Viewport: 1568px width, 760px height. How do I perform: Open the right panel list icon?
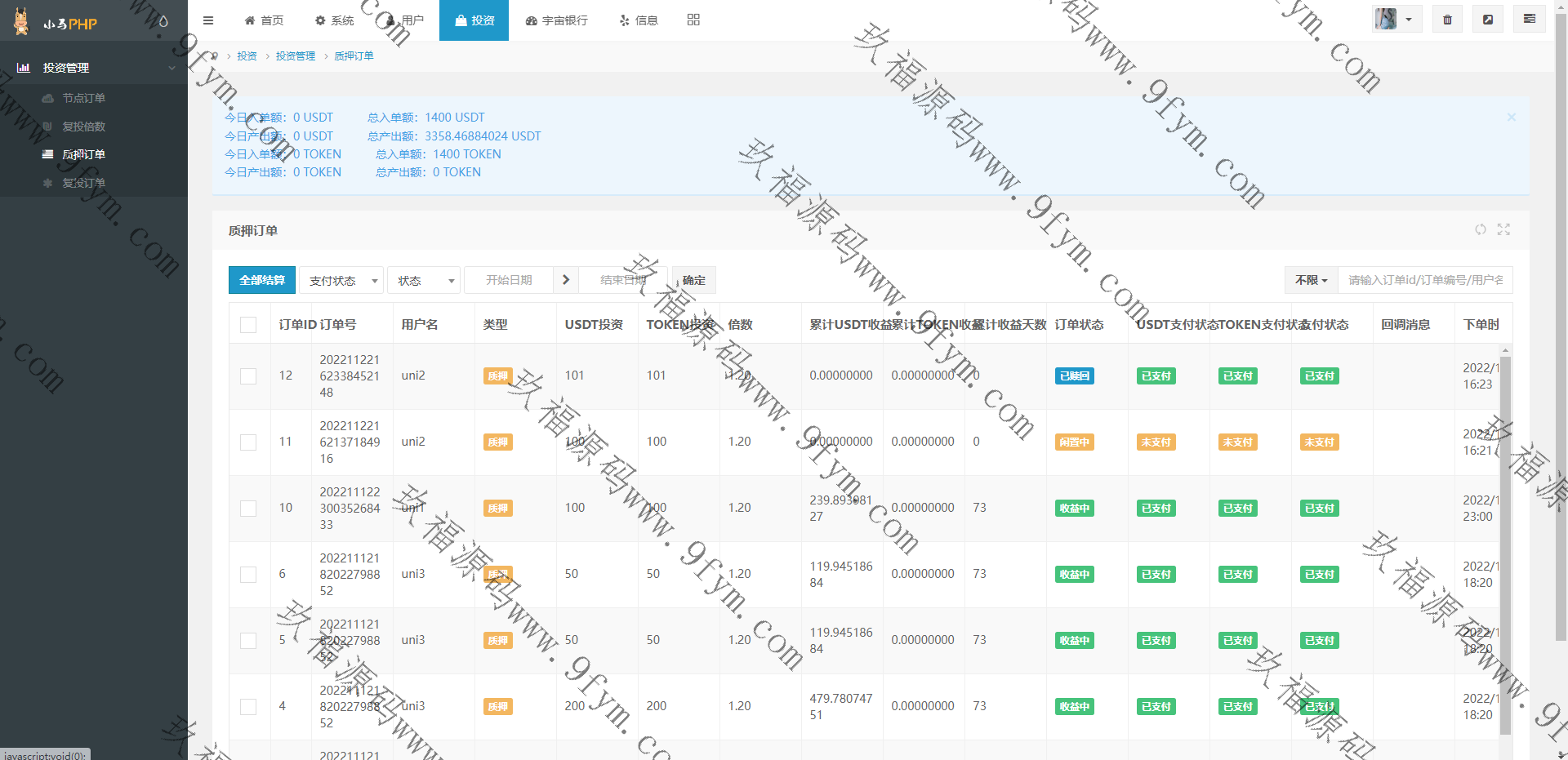pos(1529,20)
